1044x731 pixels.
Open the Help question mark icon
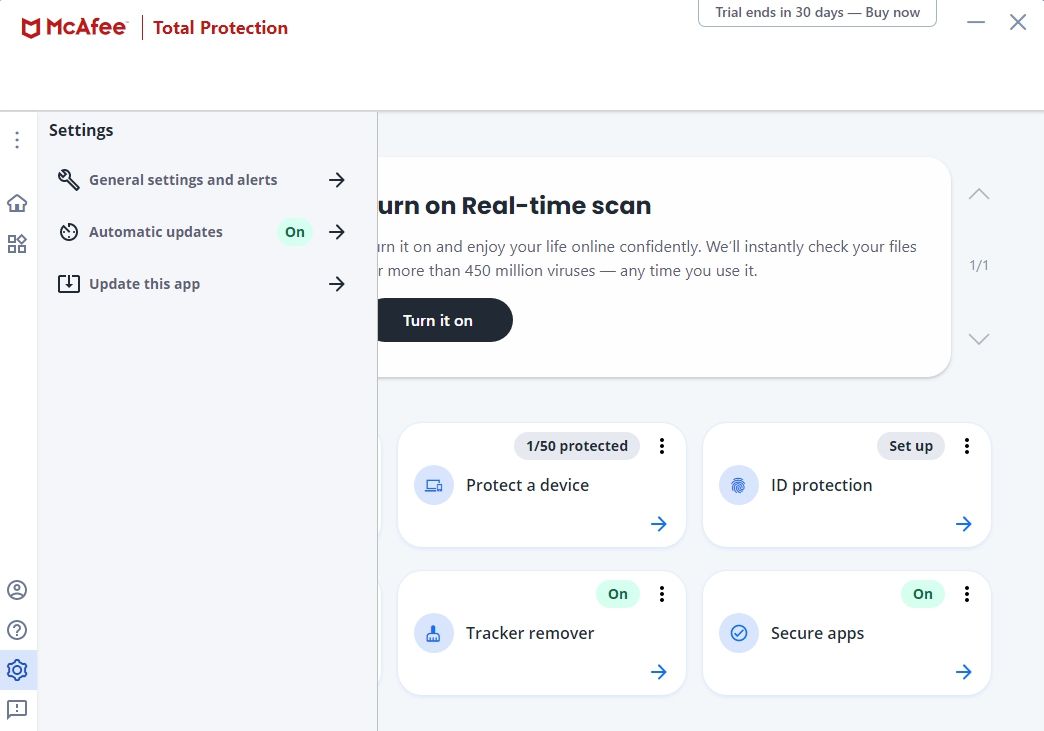click(17, 630)
